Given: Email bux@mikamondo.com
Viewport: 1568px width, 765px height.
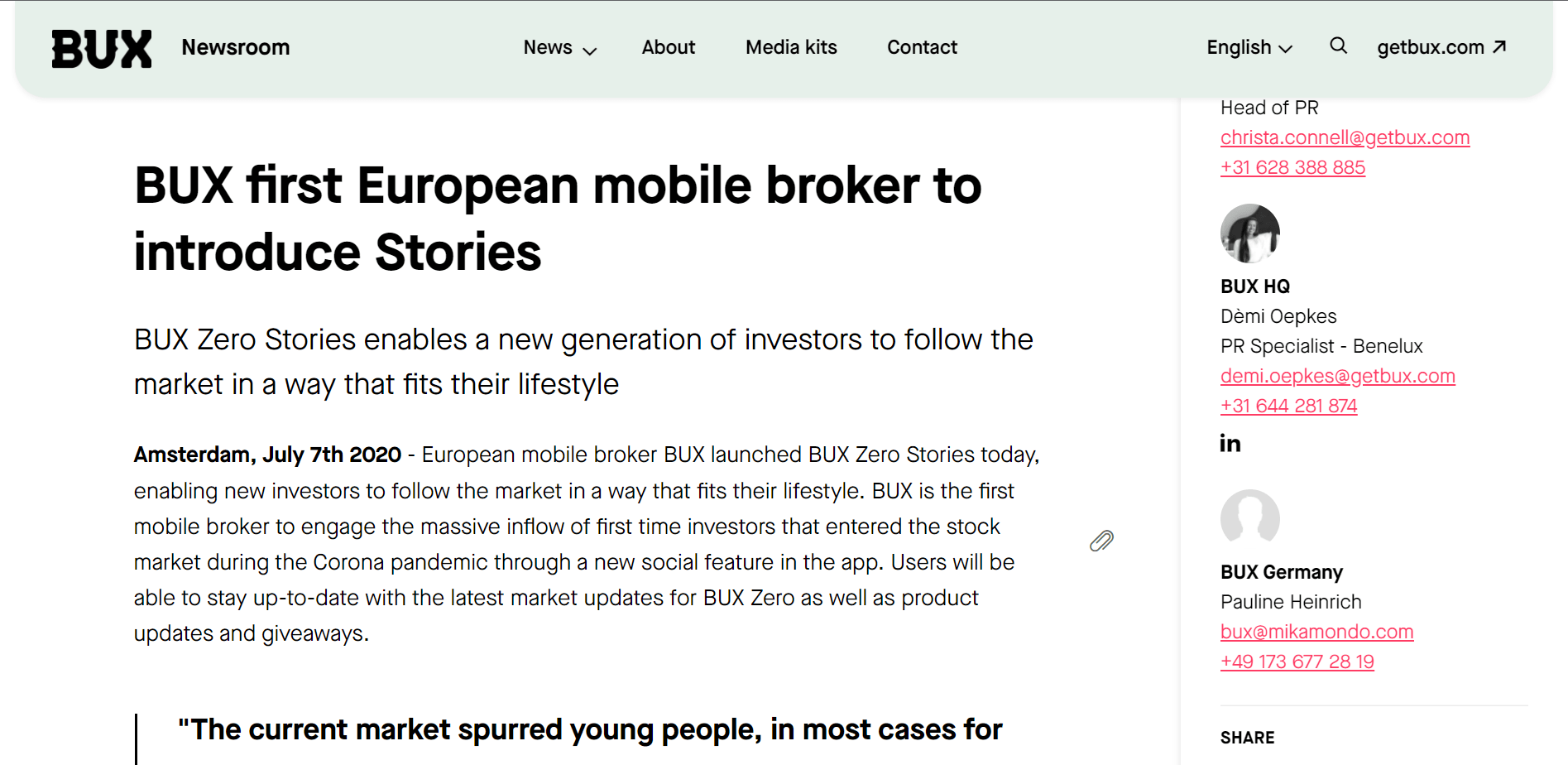Looking at the screenshot, I should pyautogui.click(x=1316, y=632).
